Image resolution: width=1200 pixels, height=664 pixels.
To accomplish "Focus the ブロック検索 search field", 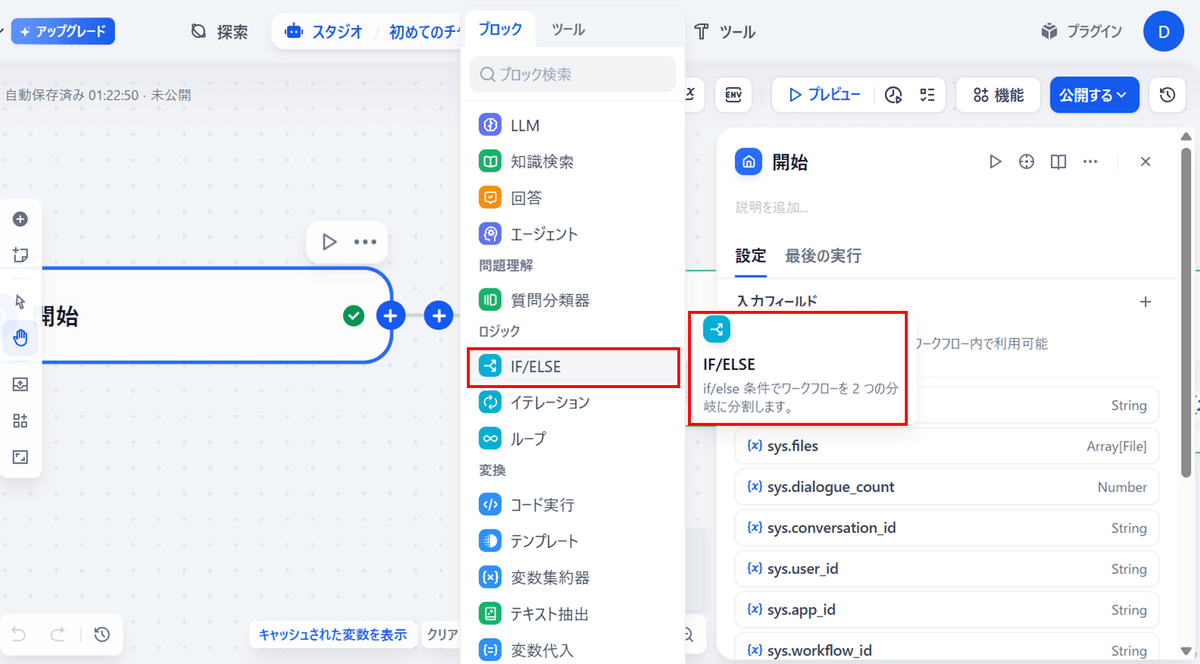I will tap(573, 74).
